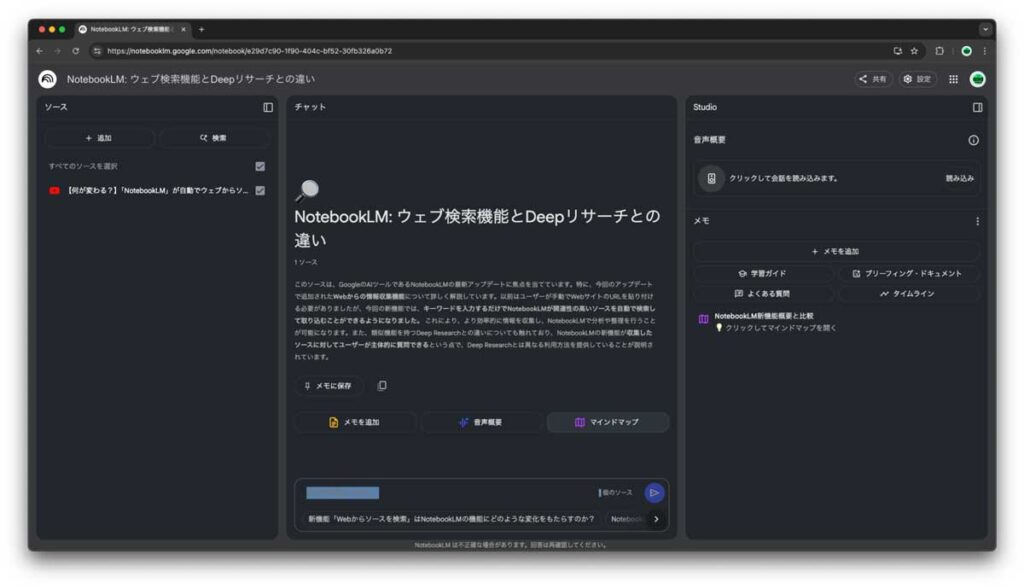The height and width of the screenshot is (588, 1024).
Task: Toggle the すべてのソースを選択 checkbox
Action: pyautogui.click(x=260, y=167)
